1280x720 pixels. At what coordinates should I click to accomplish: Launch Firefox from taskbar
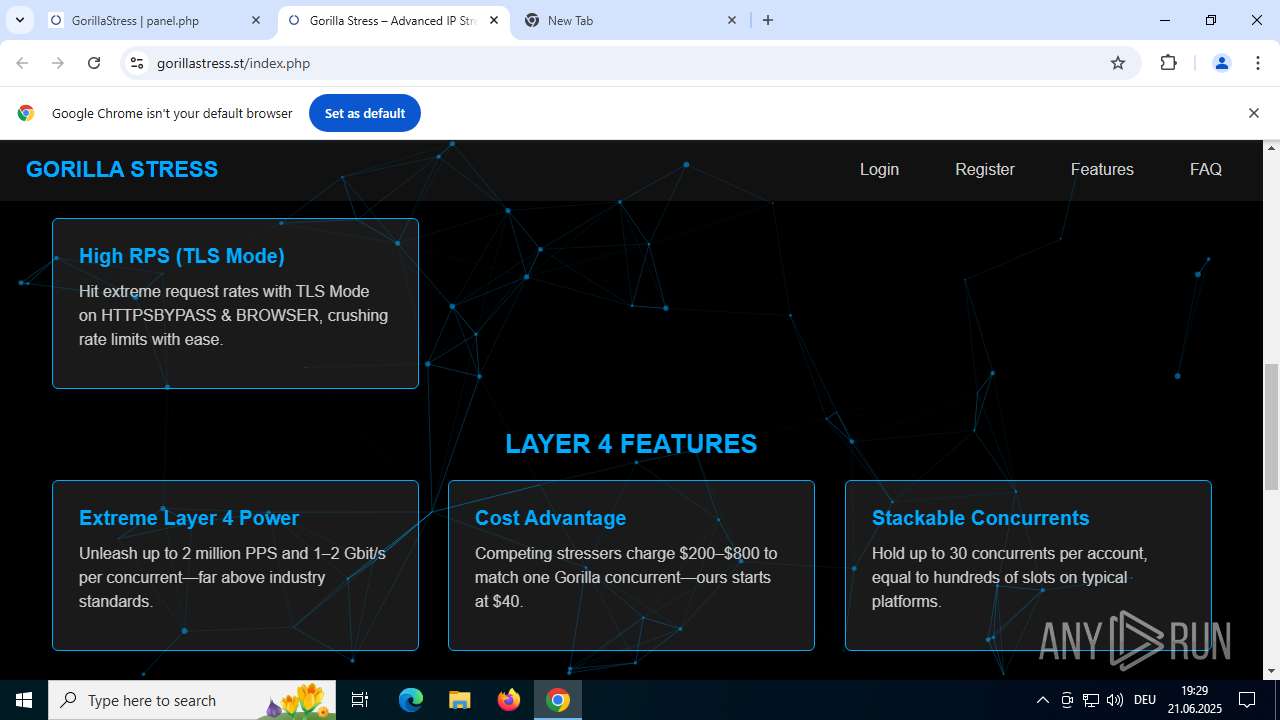click(x=509, y=700)
